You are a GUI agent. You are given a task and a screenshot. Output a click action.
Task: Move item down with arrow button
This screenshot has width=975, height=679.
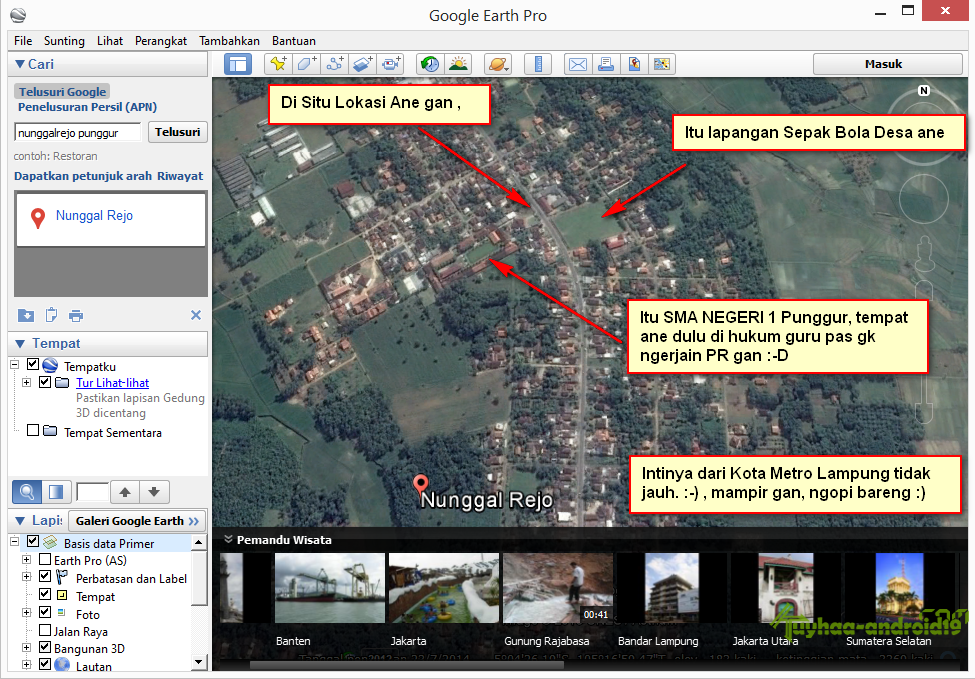tap(154, 492)
